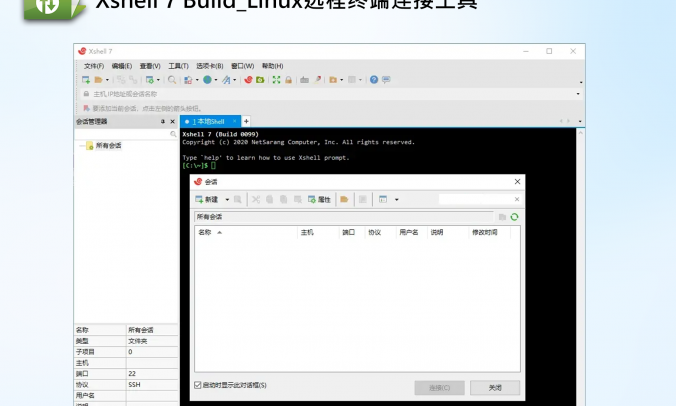
Task: Add a new tab with plus button
Action: click(246, 122)
